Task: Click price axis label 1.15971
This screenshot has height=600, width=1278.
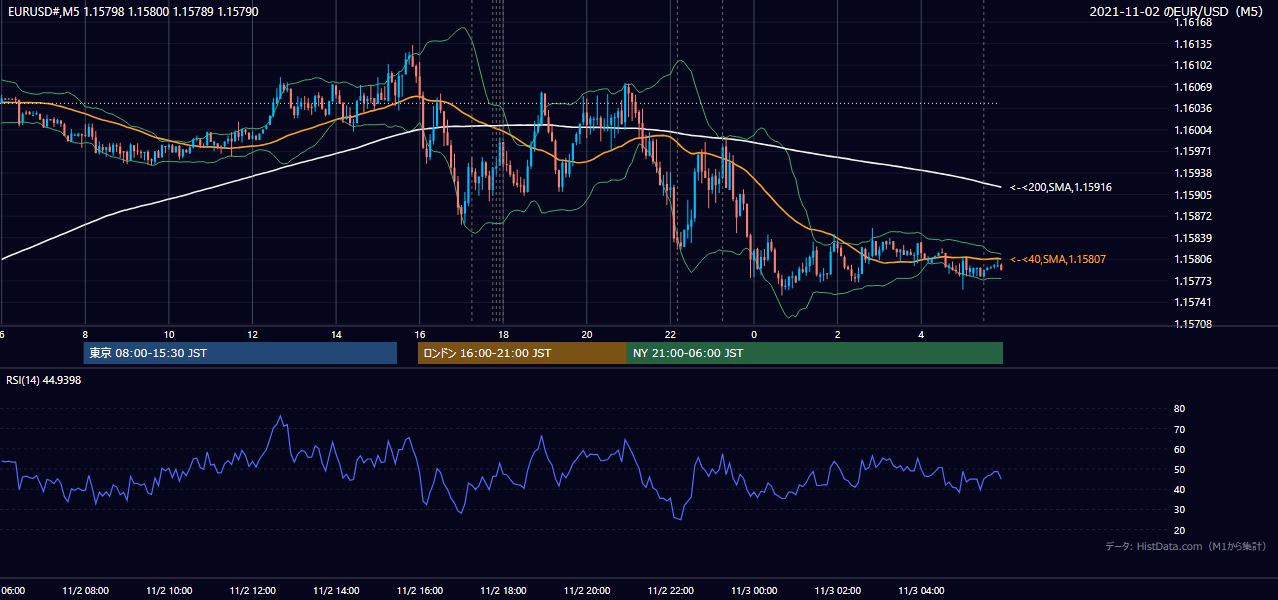Action: click(x=1193, y=151)
